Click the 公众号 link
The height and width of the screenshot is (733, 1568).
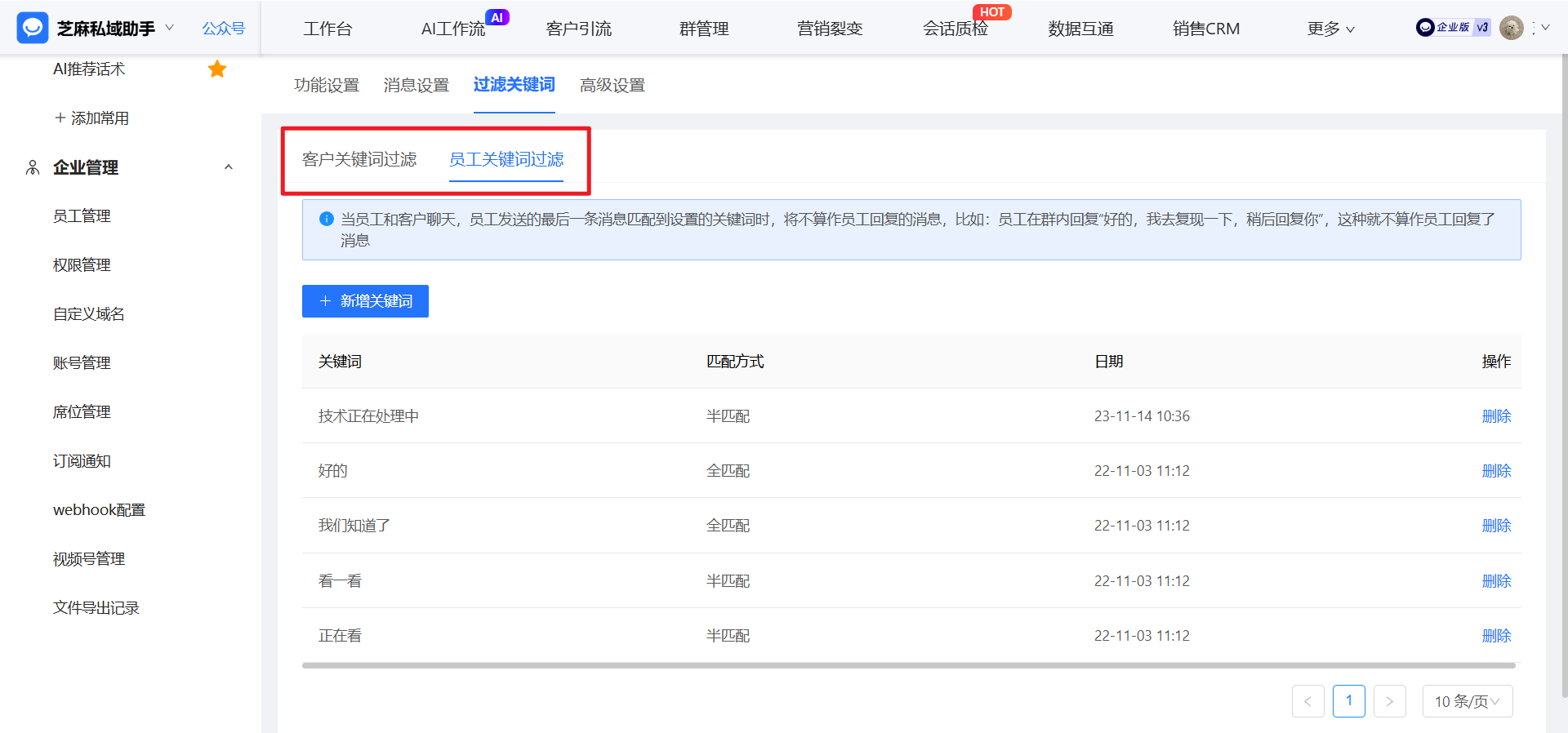coord(224,29)
